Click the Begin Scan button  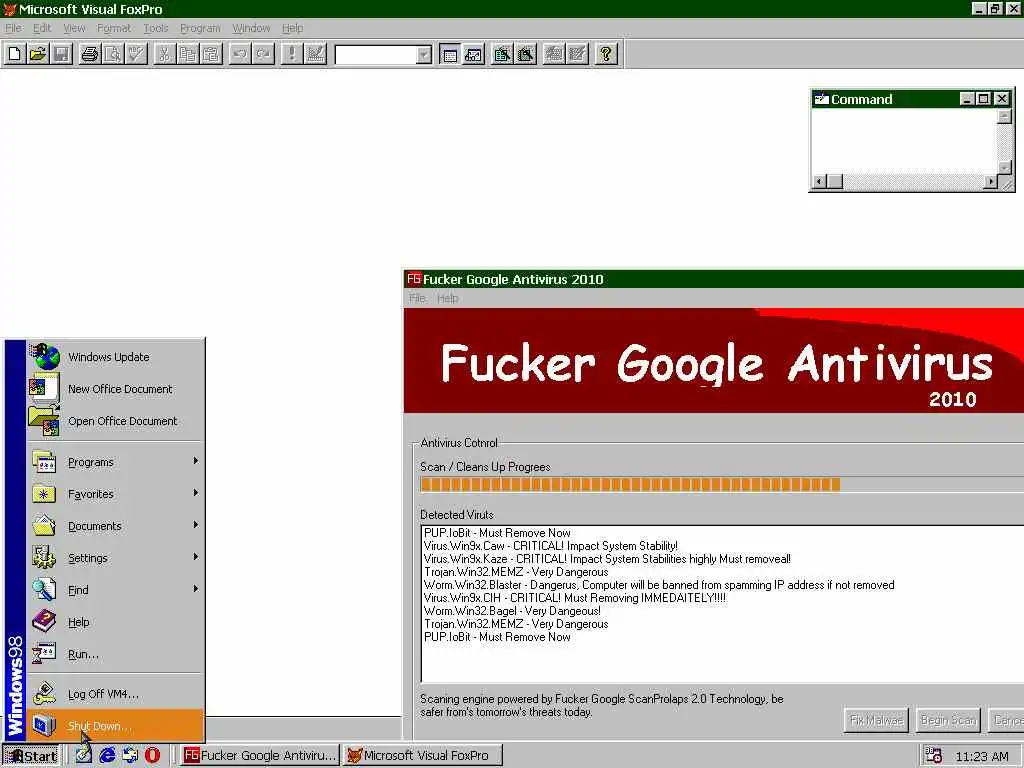948,720
